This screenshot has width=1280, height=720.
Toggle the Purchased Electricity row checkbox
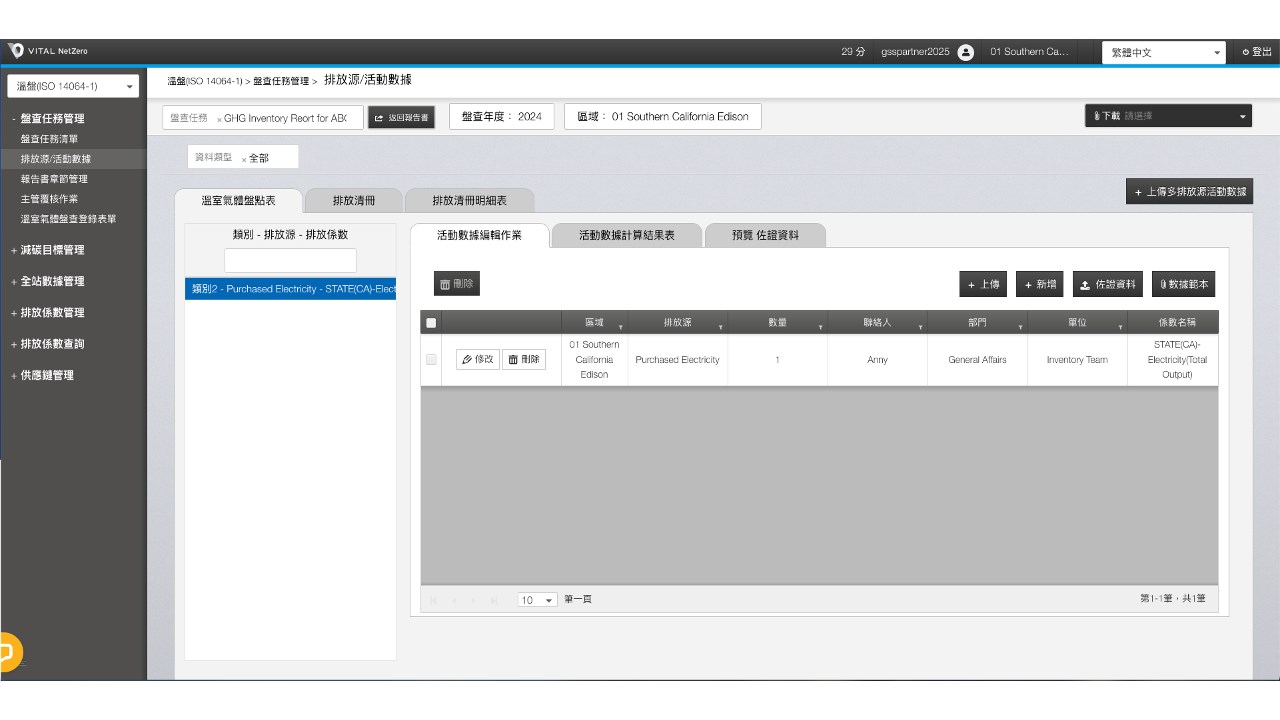click(431, 359)
